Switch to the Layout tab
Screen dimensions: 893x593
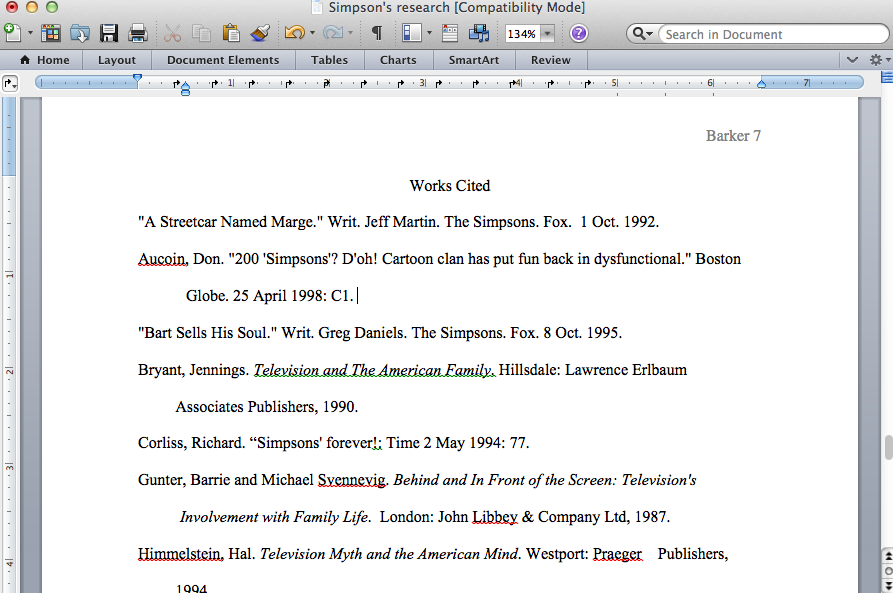coord(117,60)
